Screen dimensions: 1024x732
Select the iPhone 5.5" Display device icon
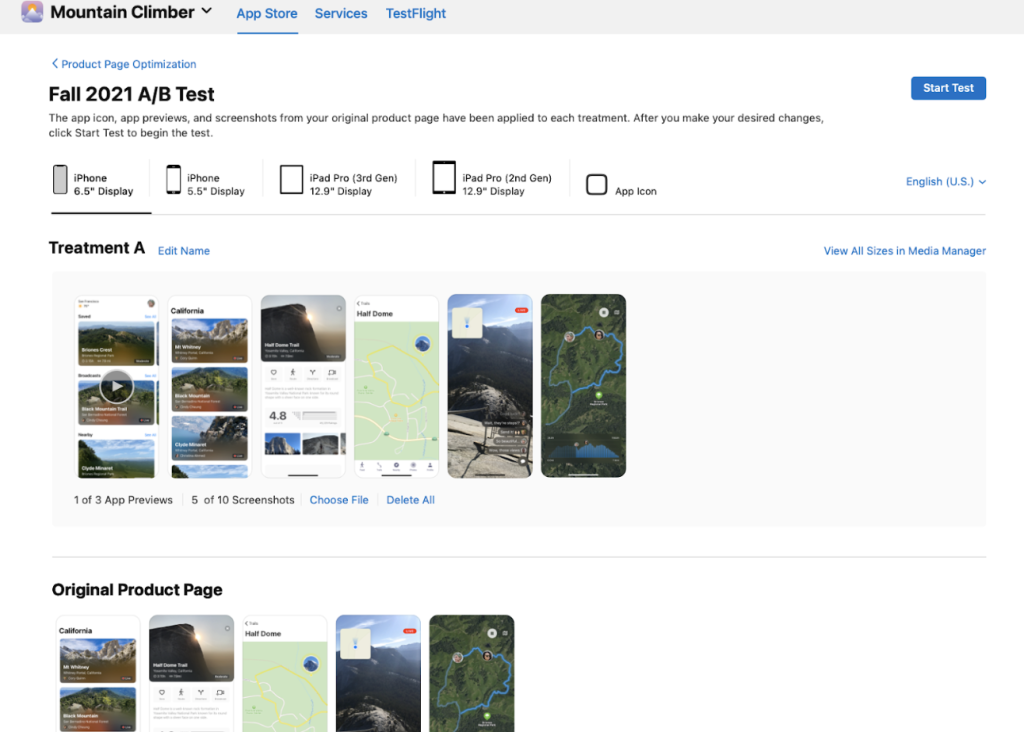174,181
